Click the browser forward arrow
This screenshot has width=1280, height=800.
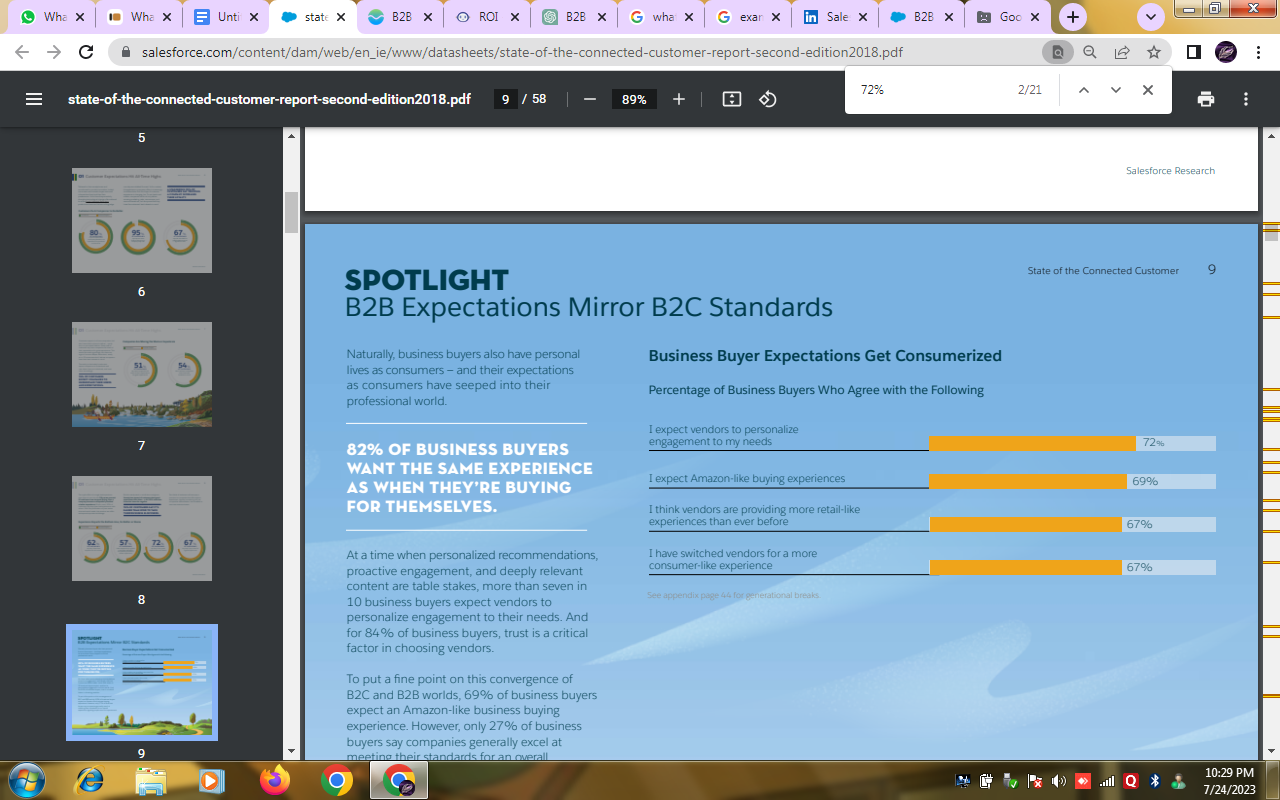54,52
